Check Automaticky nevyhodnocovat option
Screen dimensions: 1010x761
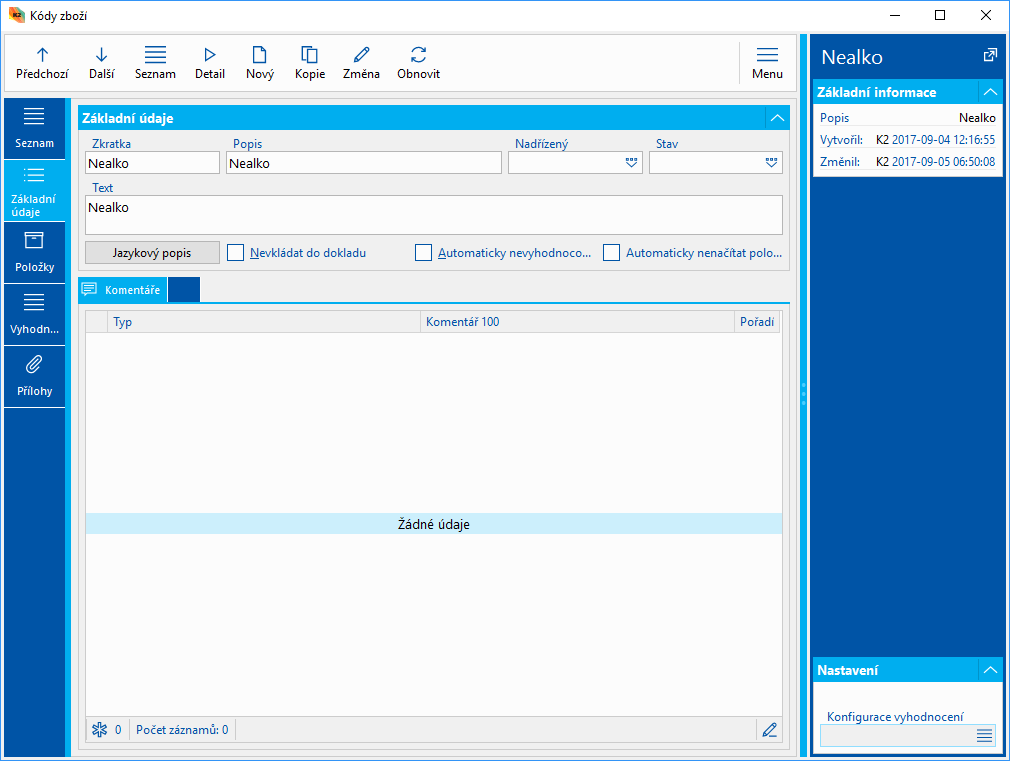coord(424,253)
